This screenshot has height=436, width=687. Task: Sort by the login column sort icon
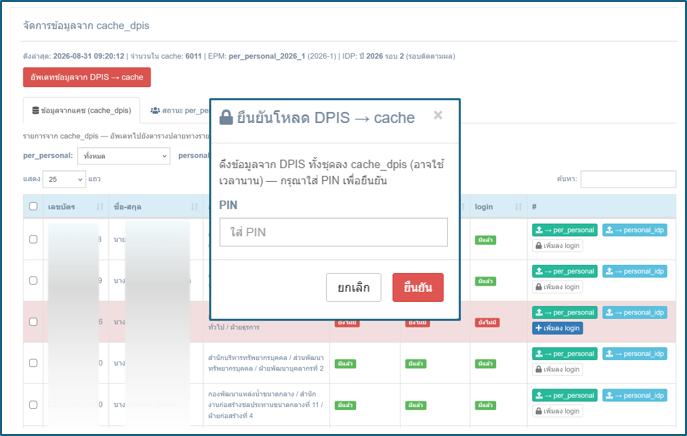tap(518, 207)
